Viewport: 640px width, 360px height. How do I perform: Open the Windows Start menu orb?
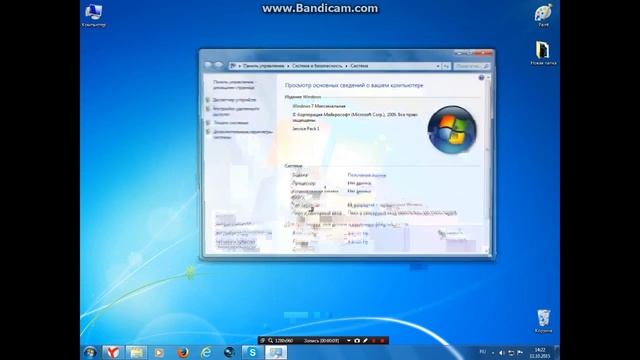click(90, 352)
